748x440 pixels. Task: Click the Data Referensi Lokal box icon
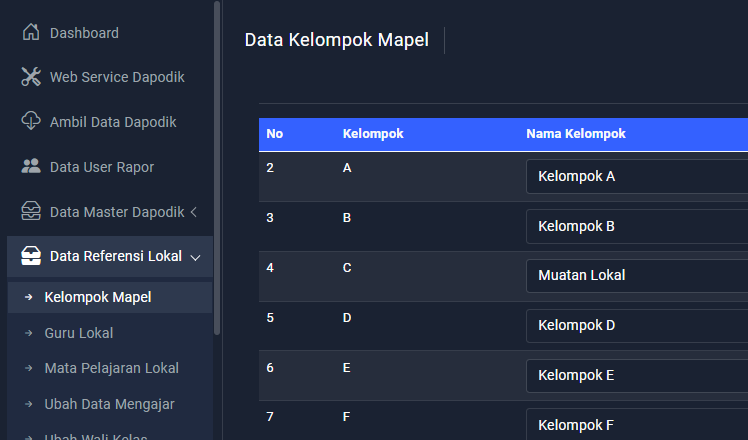point(31,256)
